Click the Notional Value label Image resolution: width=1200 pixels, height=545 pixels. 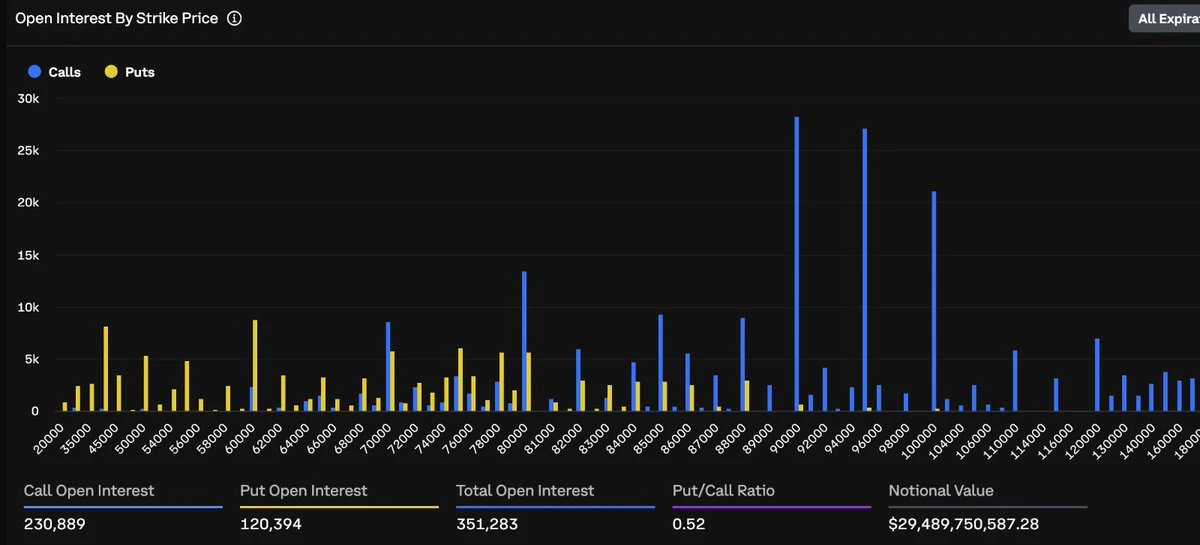click(941, 491)
